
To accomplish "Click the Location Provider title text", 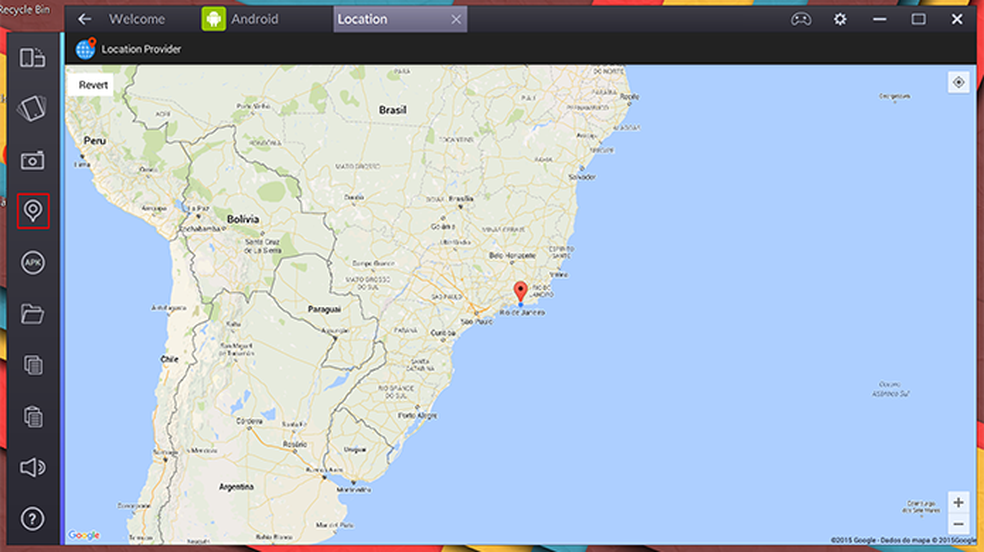I will [x=141, y=49].
